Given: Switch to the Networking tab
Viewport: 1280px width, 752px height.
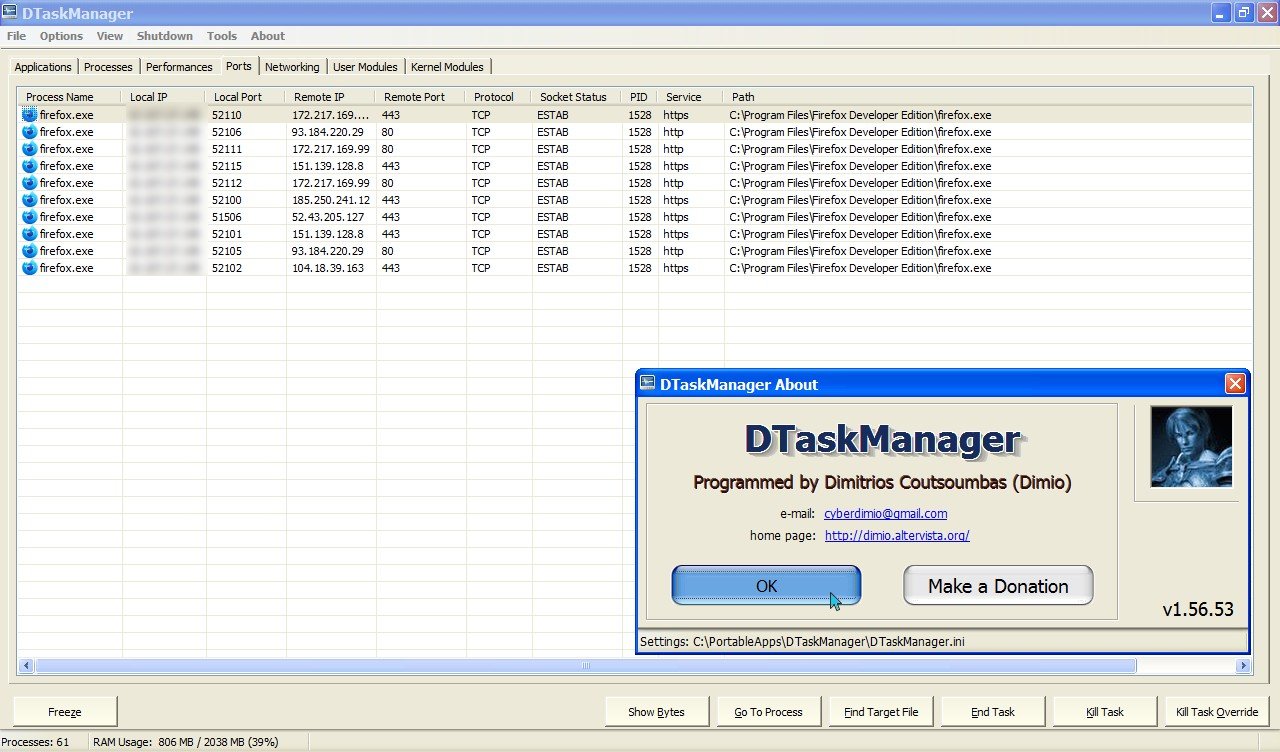Looking at the screenshot, I should tap(292, 67).
